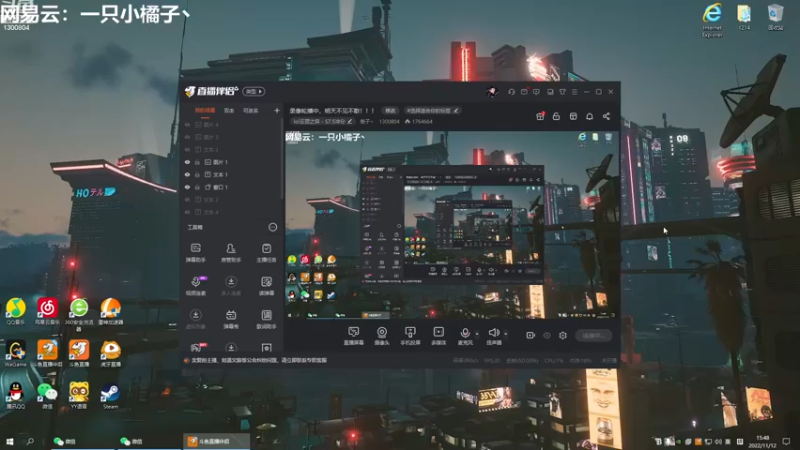Click the record video icon beside settings
The image size is (800, 450).
point(530,335)
